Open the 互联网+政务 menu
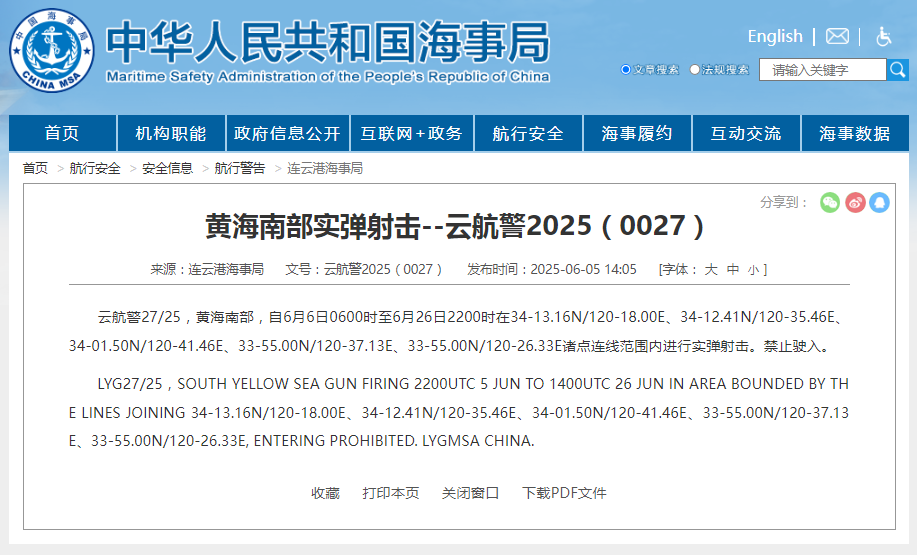 coord(412,133)
